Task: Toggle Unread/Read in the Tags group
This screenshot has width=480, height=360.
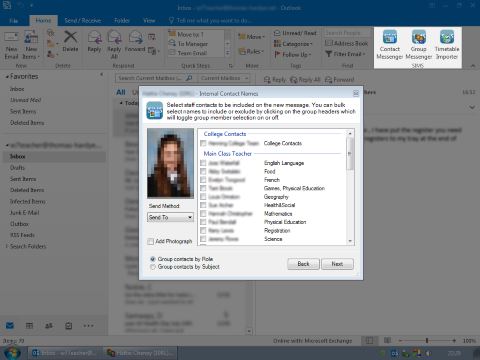Action: click(x=295, y=33)
